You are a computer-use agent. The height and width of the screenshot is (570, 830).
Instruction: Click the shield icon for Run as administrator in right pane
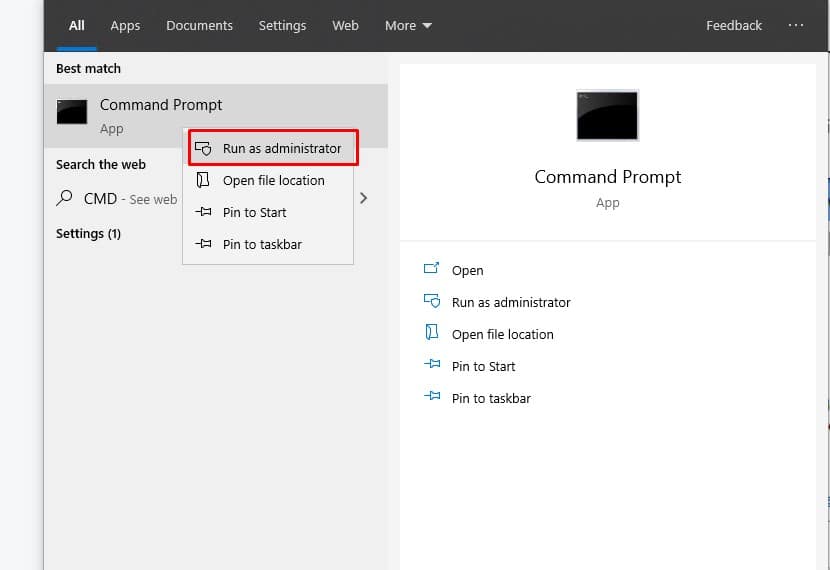[x=432, y=301]
